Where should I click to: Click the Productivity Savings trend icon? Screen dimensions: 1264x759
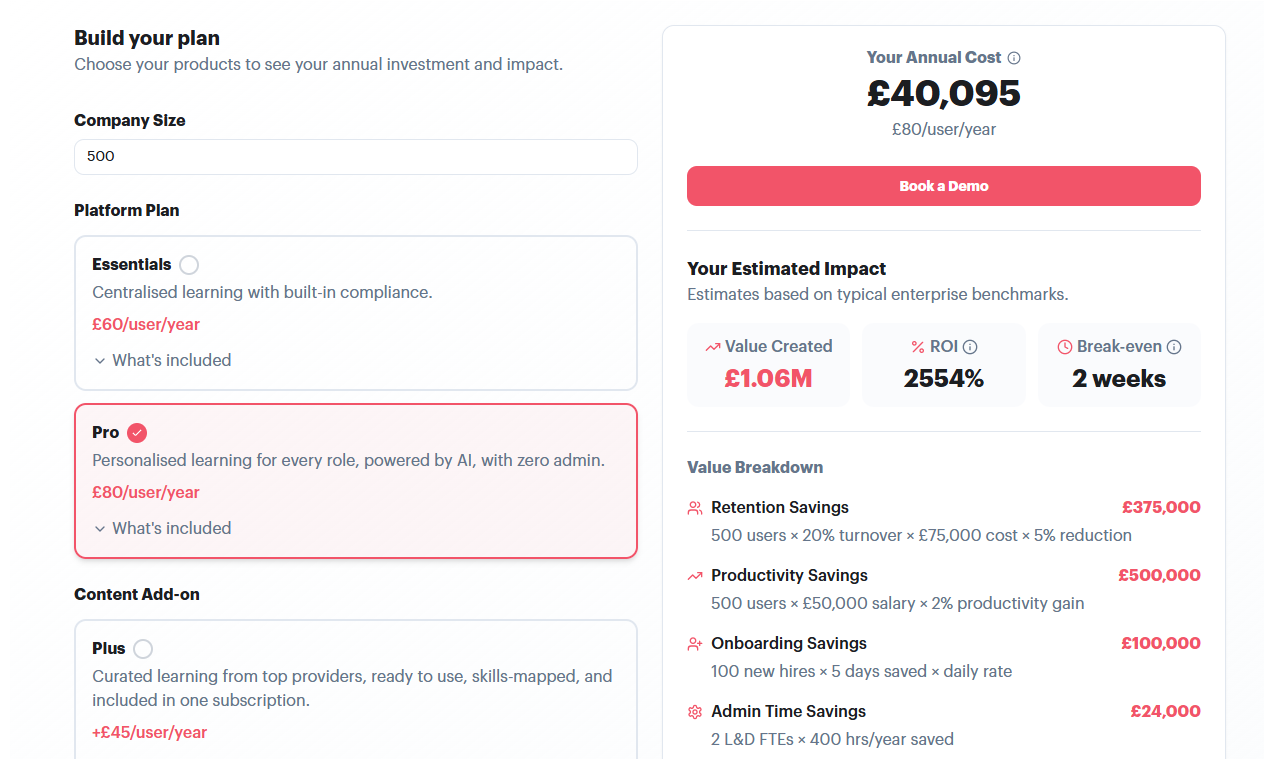point(695,576)
